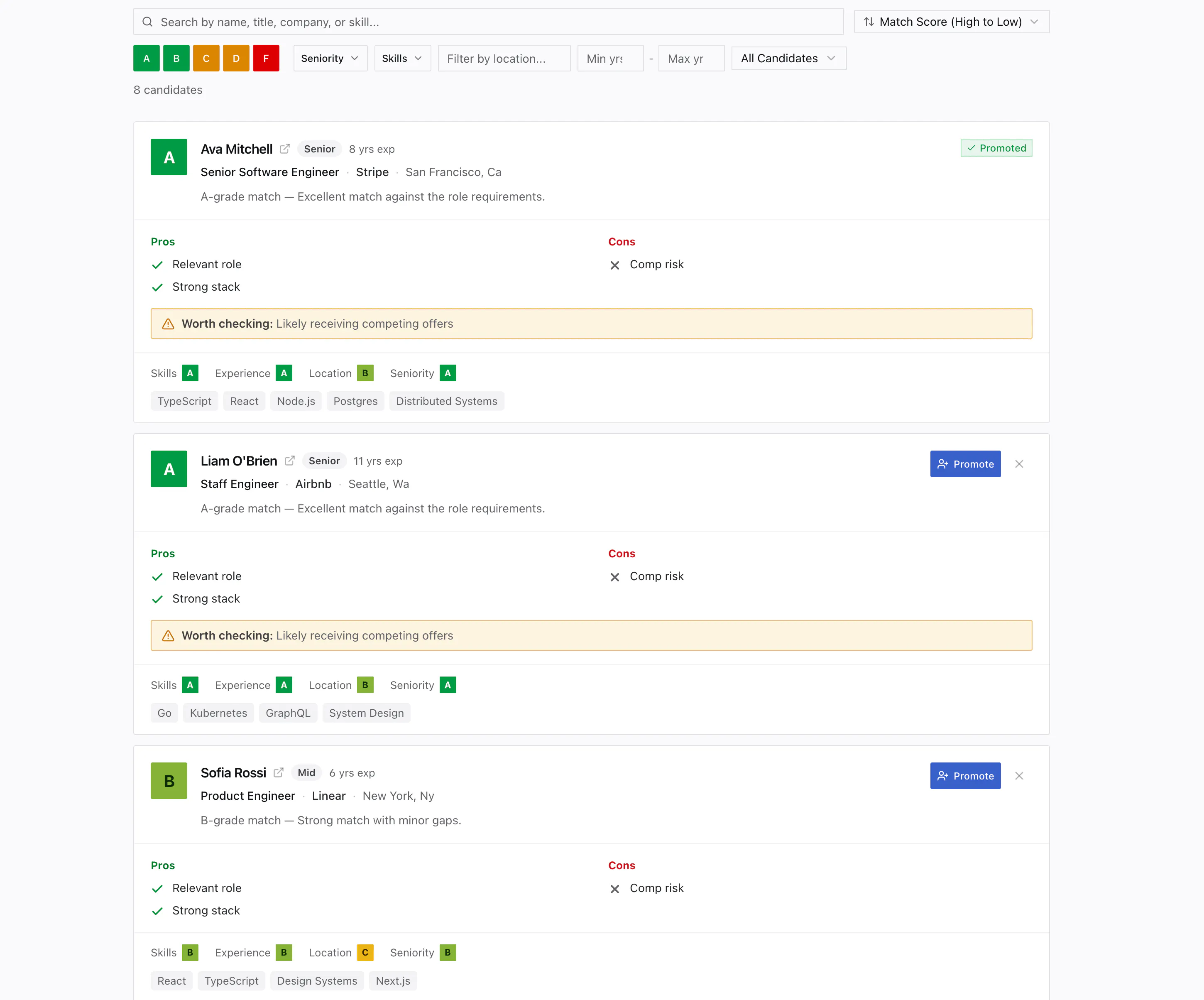The image size is (1204, 1000).
Task: Click Ava Mitchell's TypeScript skill tag
Action: (184, 402)
